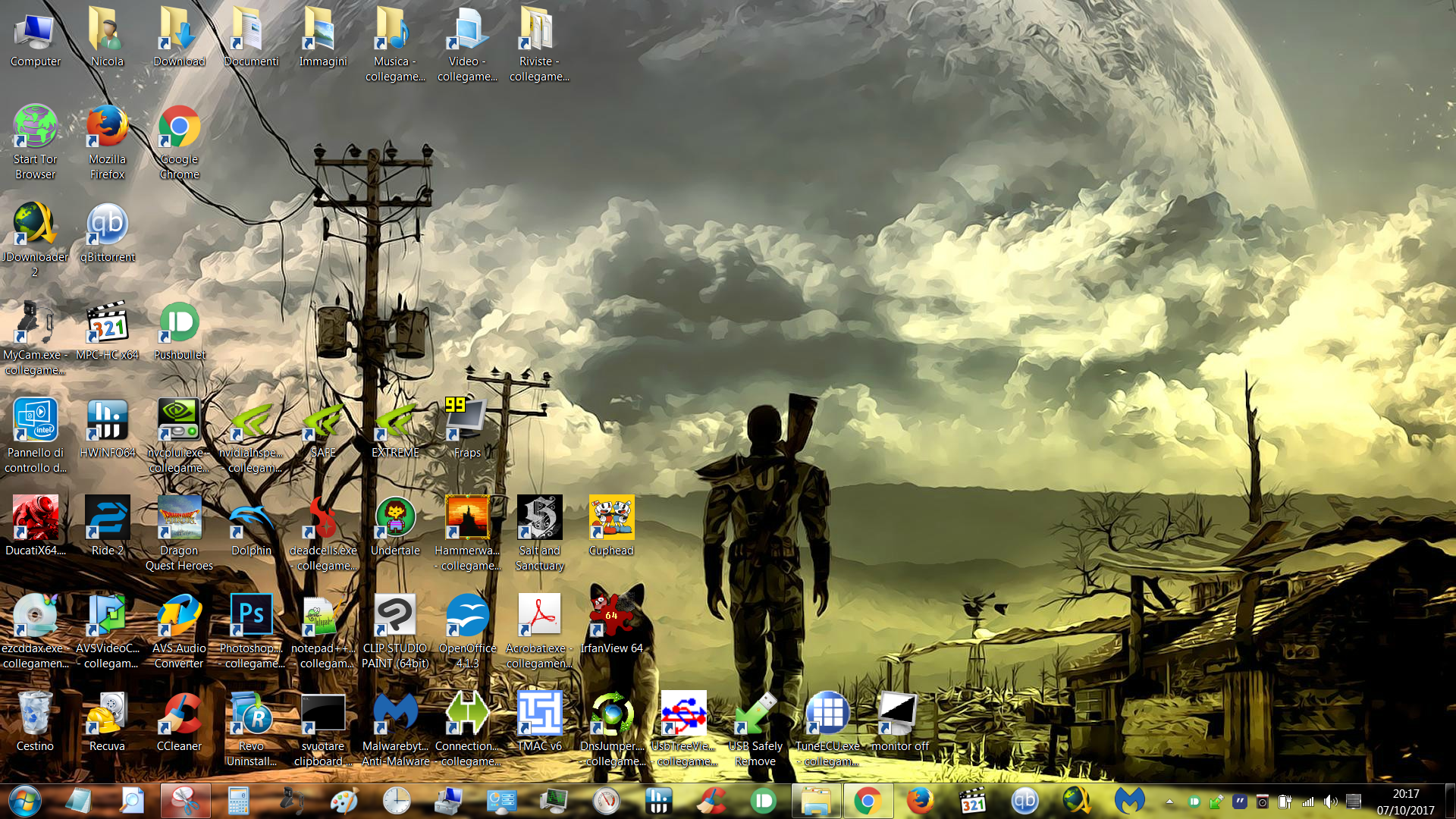Launch Recuva desktop shortcut
The width and height of the screenshot is (1456, 819).
[107, 722]
